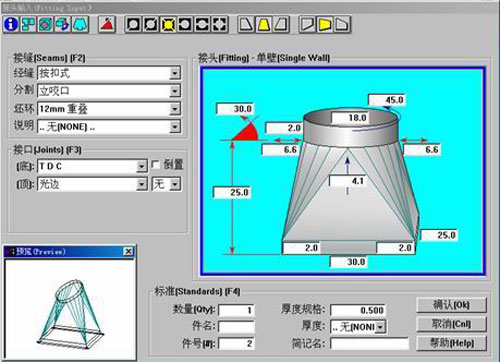Close the 预览 Preview window

pyautogui.click(x=129, y=251)
